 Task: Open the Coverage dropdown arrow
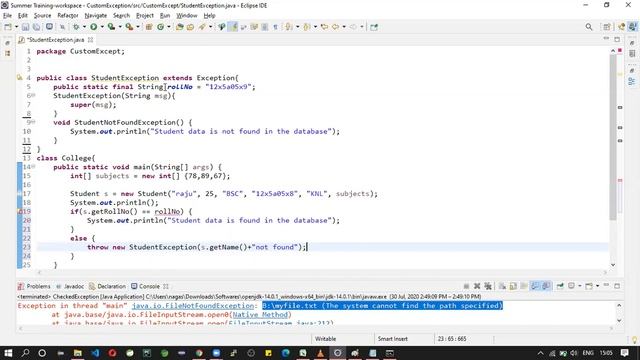point(120,27)
